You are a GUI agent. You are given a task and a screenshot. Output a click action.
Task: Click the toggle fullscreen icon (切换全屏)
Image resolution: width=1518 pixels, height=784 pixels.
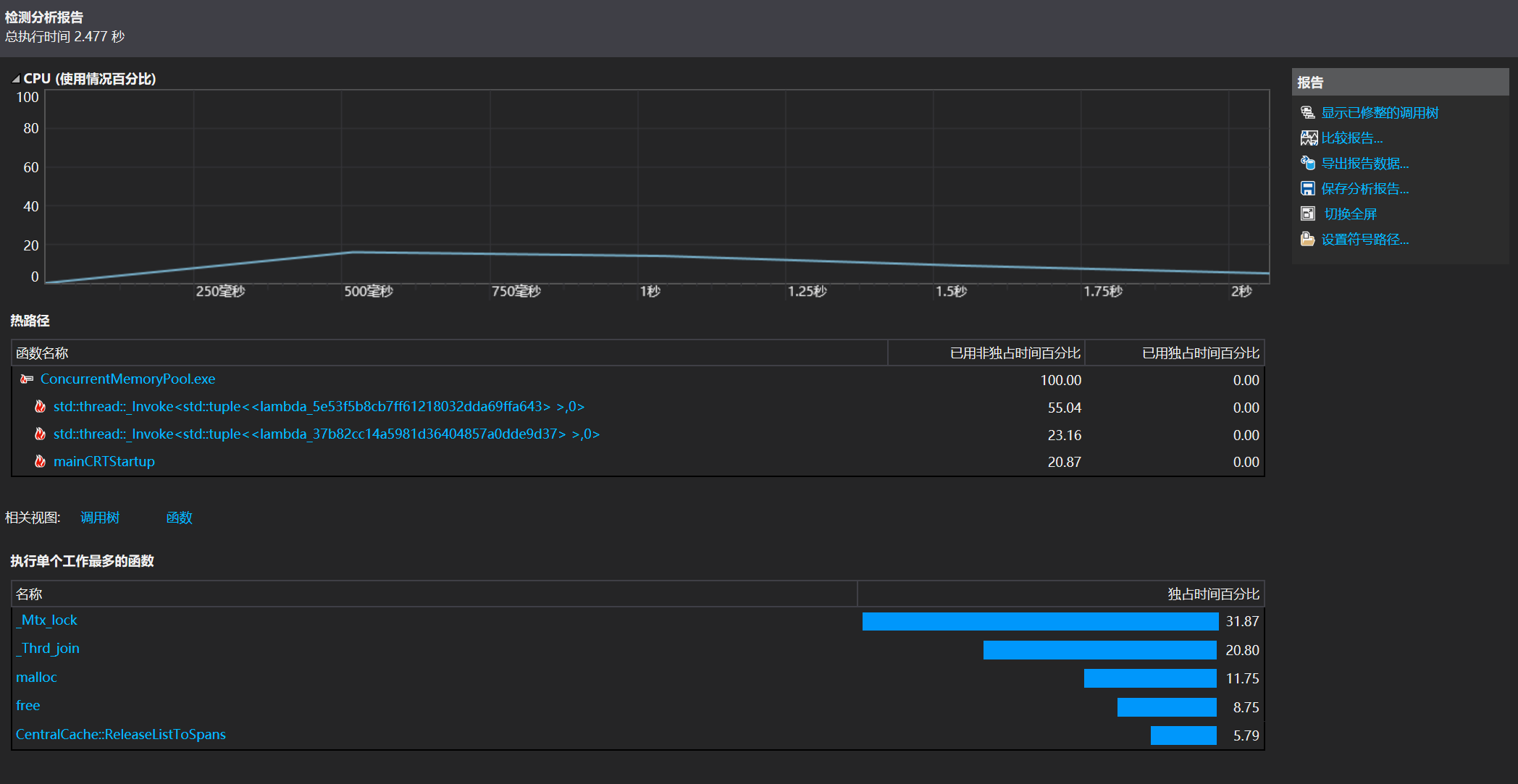pyautogui.click(x=1307, y=214)
